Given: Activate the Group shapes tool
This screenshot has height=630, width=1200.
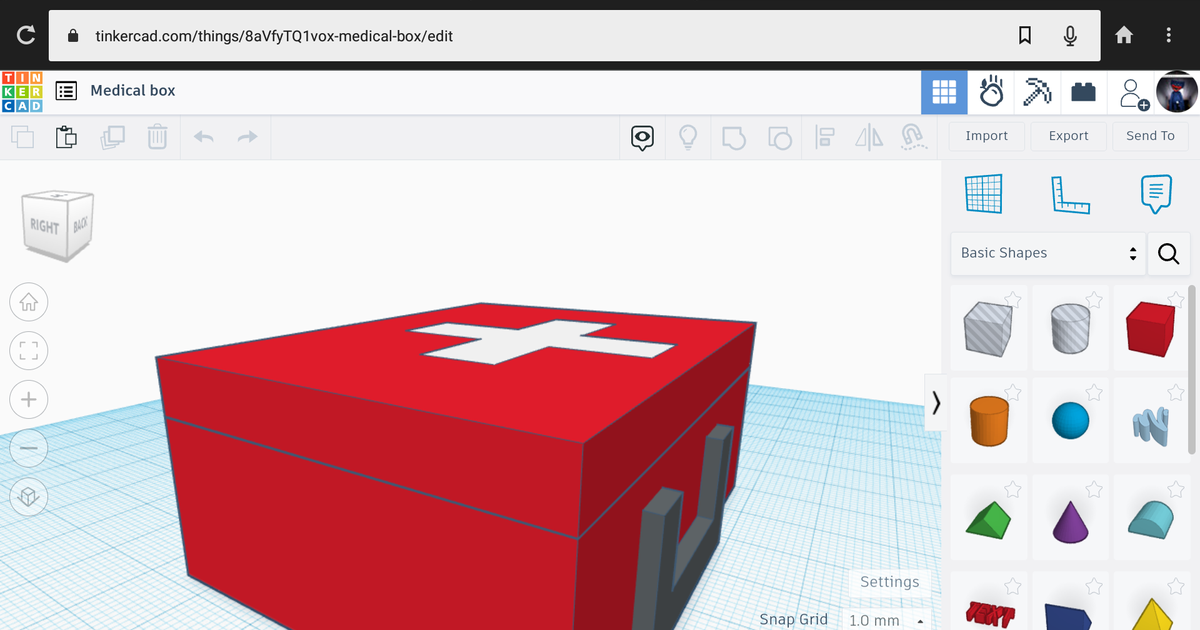Looking at the screenshot, I should click(734, 136).
